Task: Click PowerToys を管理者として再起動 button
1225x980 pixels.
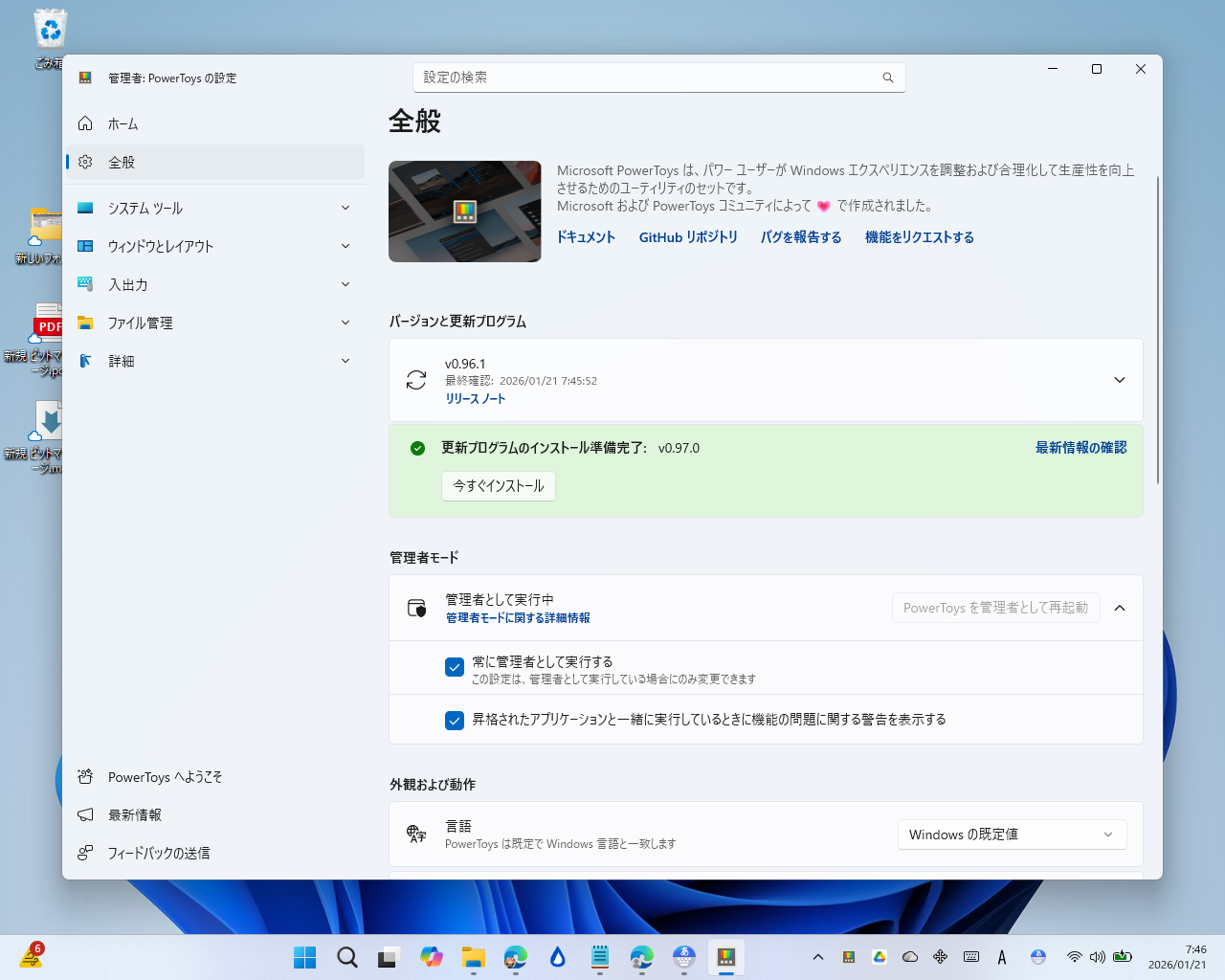Action: (995, 608)
